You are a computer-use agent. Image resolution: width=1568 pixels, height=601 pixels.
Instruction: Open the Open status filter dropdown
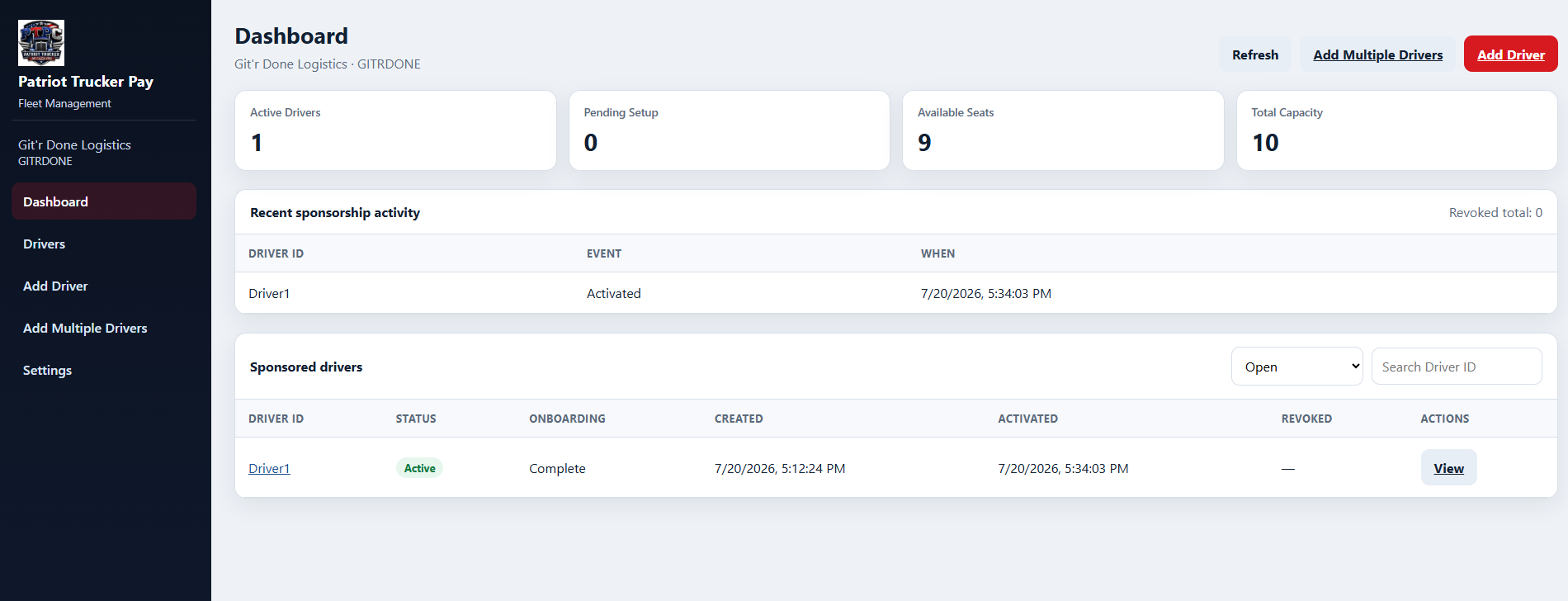coord(1297,367)
